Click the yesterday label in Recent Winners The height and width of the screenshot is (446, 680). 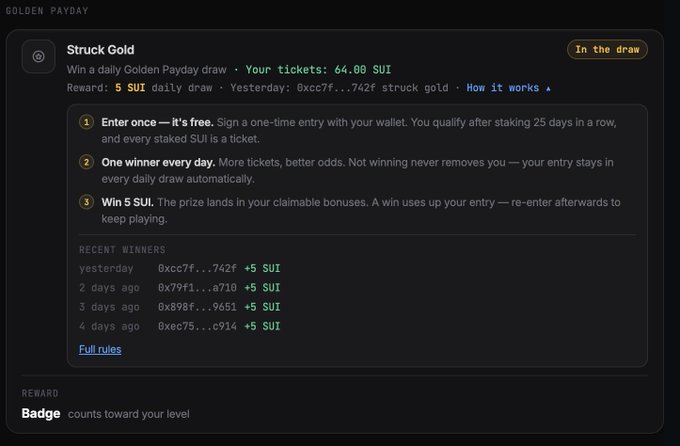(x=106, y=269)
